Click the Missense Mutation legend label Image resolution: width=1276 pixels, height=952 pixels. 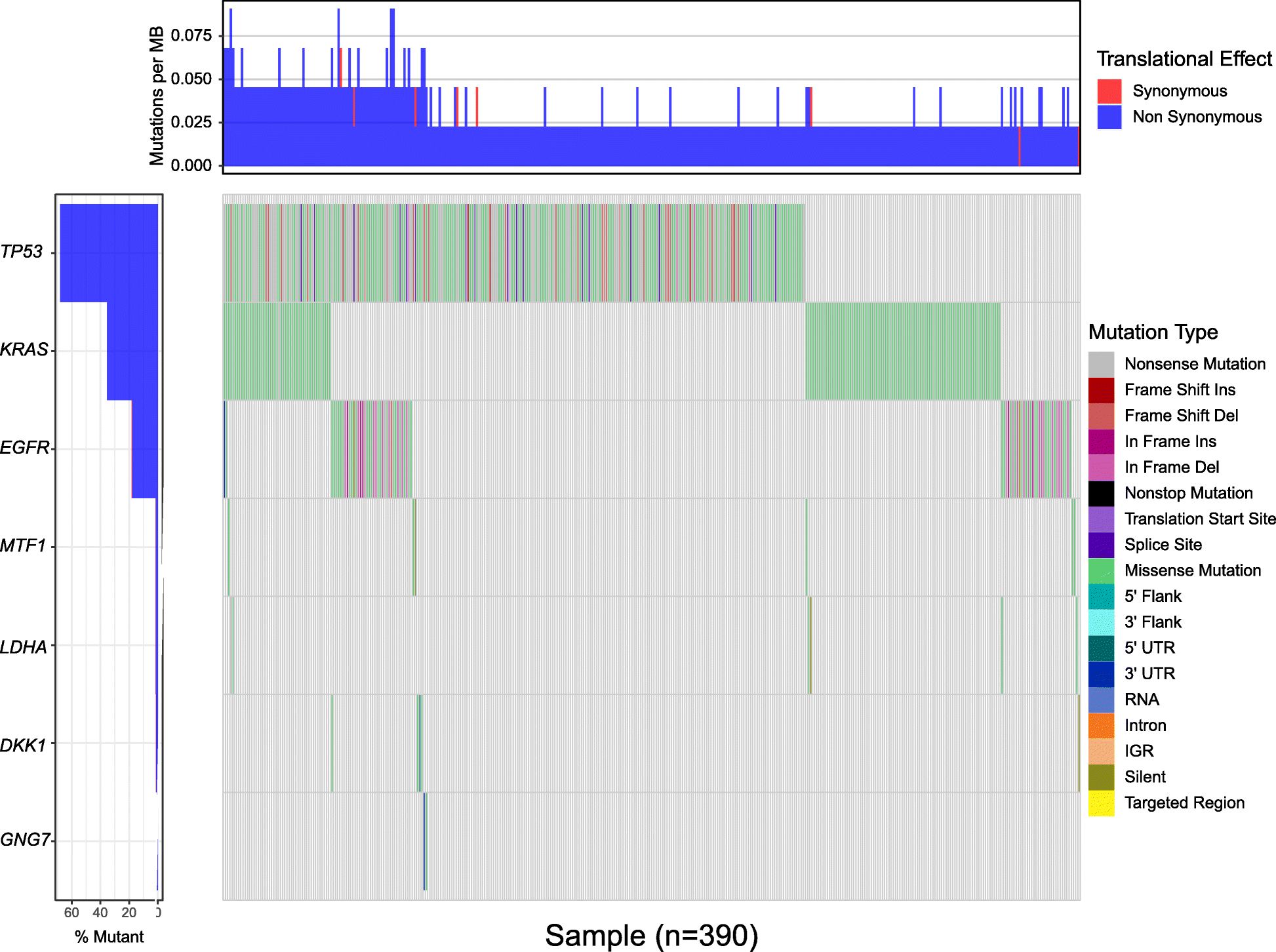(x=1193, y=570)
